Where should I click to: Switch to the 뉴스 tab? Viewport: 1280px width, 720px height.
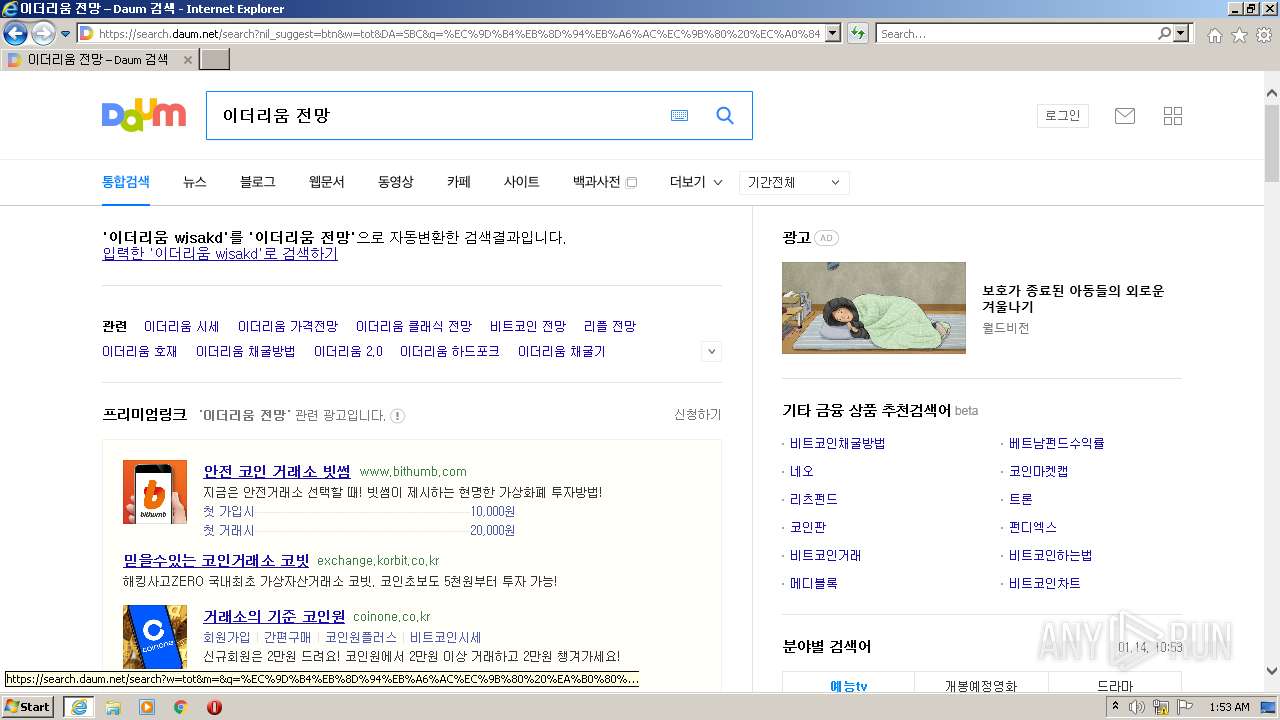[195, 182]
